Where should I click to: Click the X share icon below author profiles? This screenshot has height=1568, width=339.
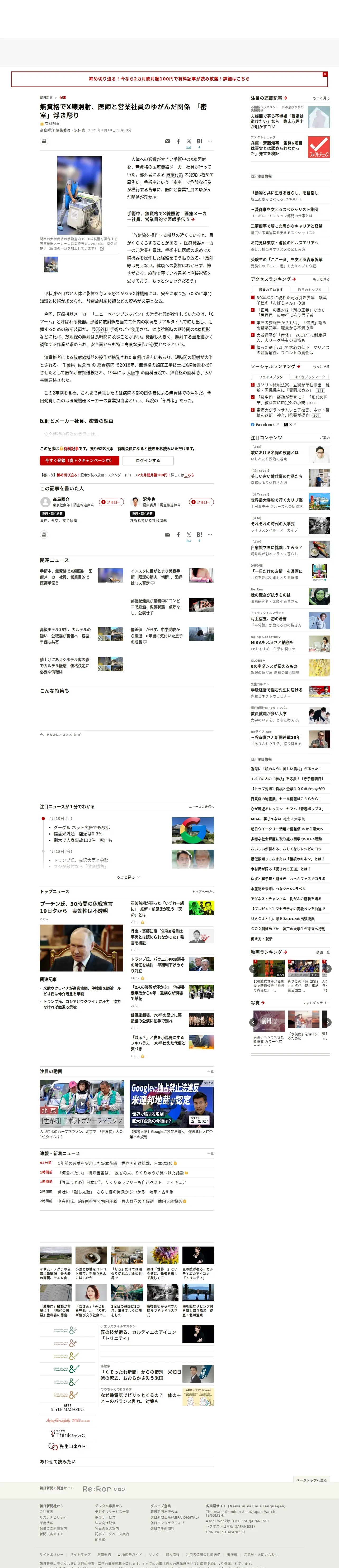(x=189, y=535)
